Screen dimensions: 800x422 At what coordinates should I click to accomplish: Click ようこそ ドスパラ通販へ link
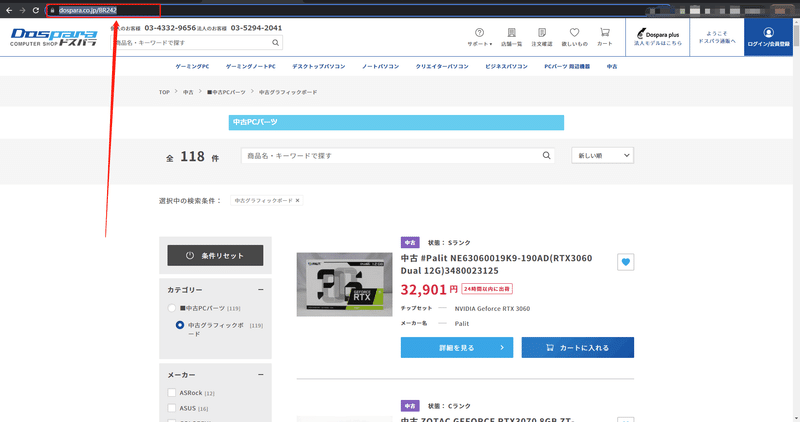tap(717, 37)
